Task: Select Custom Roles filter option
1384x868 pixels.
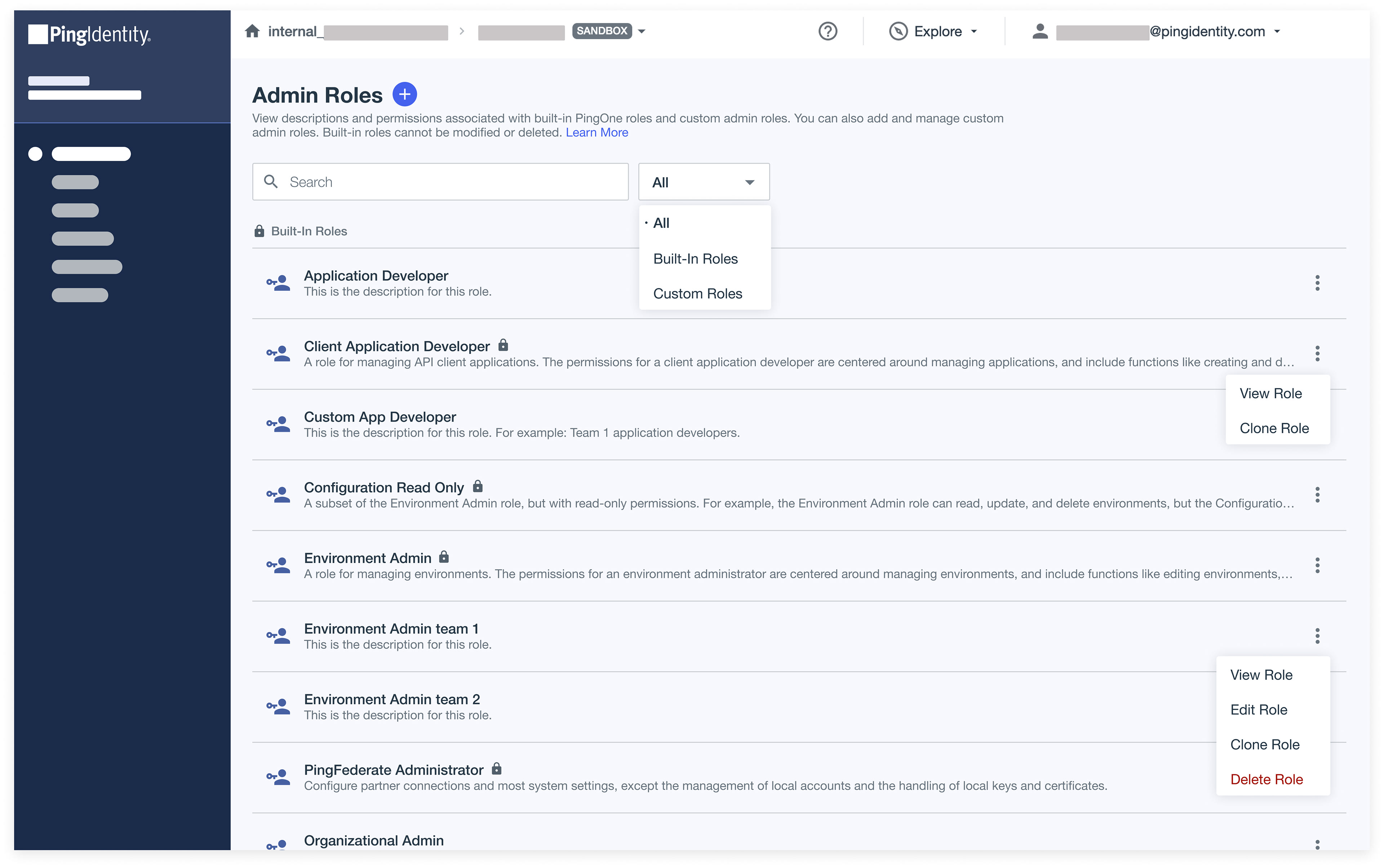Action: click(704, 294)
